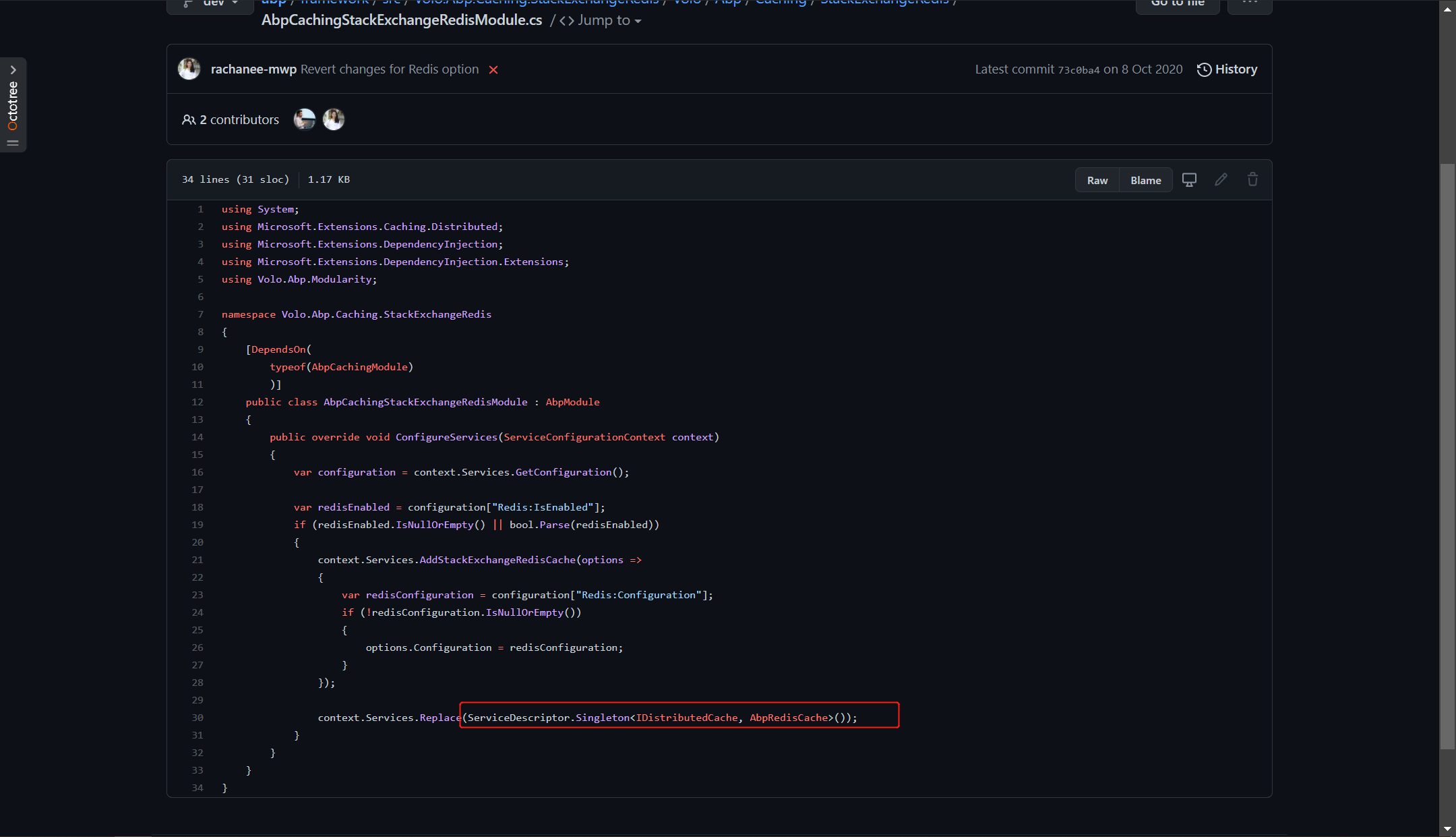
Task: Select line number 21
Action: [197, 560]
